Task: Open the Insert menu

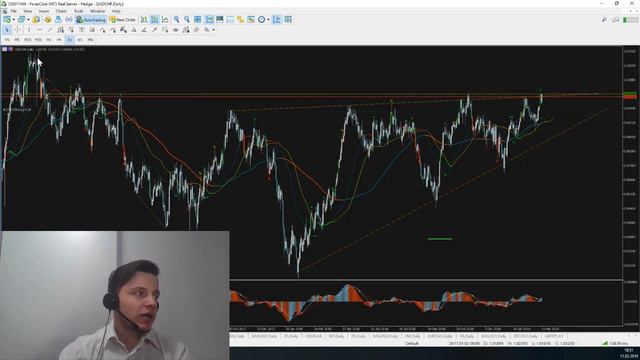Action: (44, 11)
